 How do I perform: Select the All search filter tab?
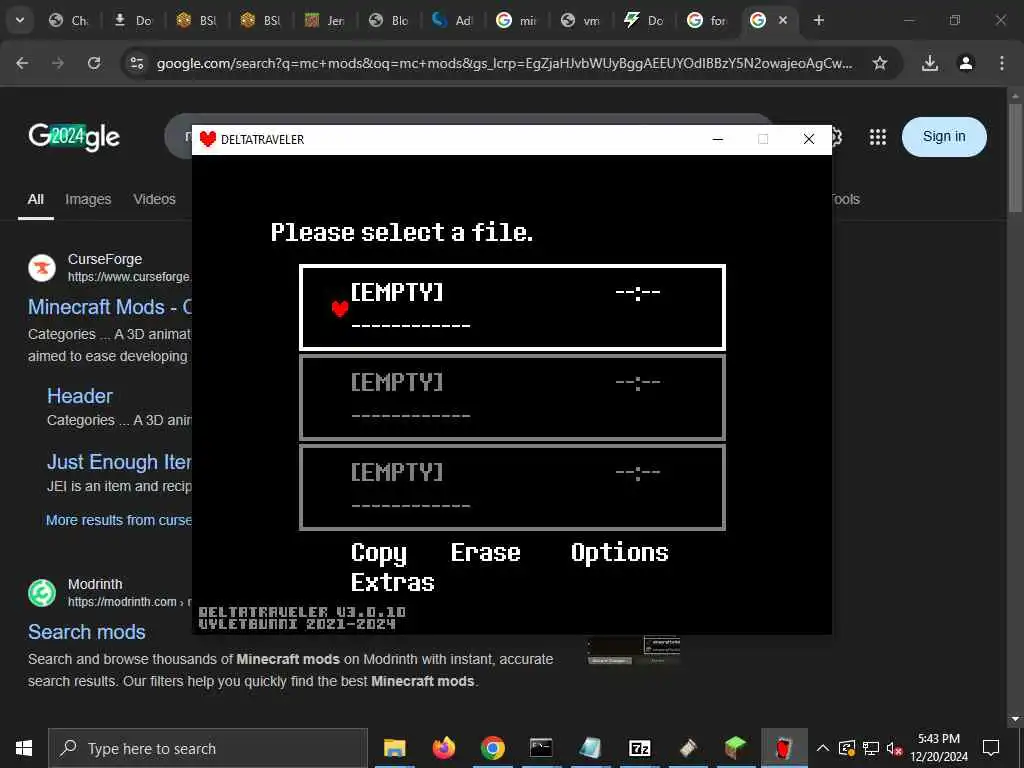[36, 199]
